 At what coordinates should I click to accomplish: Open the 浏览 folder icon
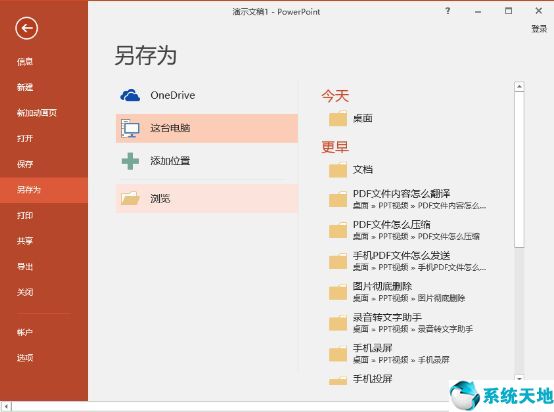(130, 199)
